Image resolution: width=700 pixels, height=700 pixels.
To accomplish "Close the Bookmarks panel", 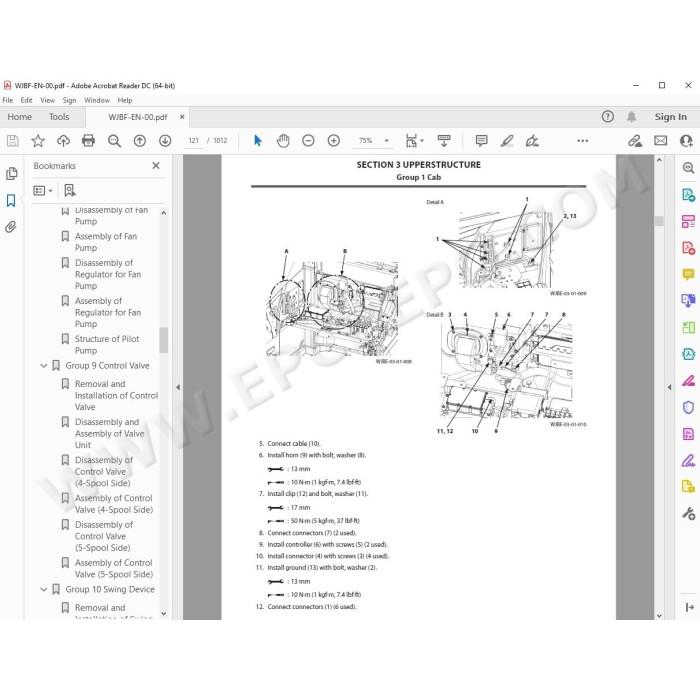I will 156,166.
